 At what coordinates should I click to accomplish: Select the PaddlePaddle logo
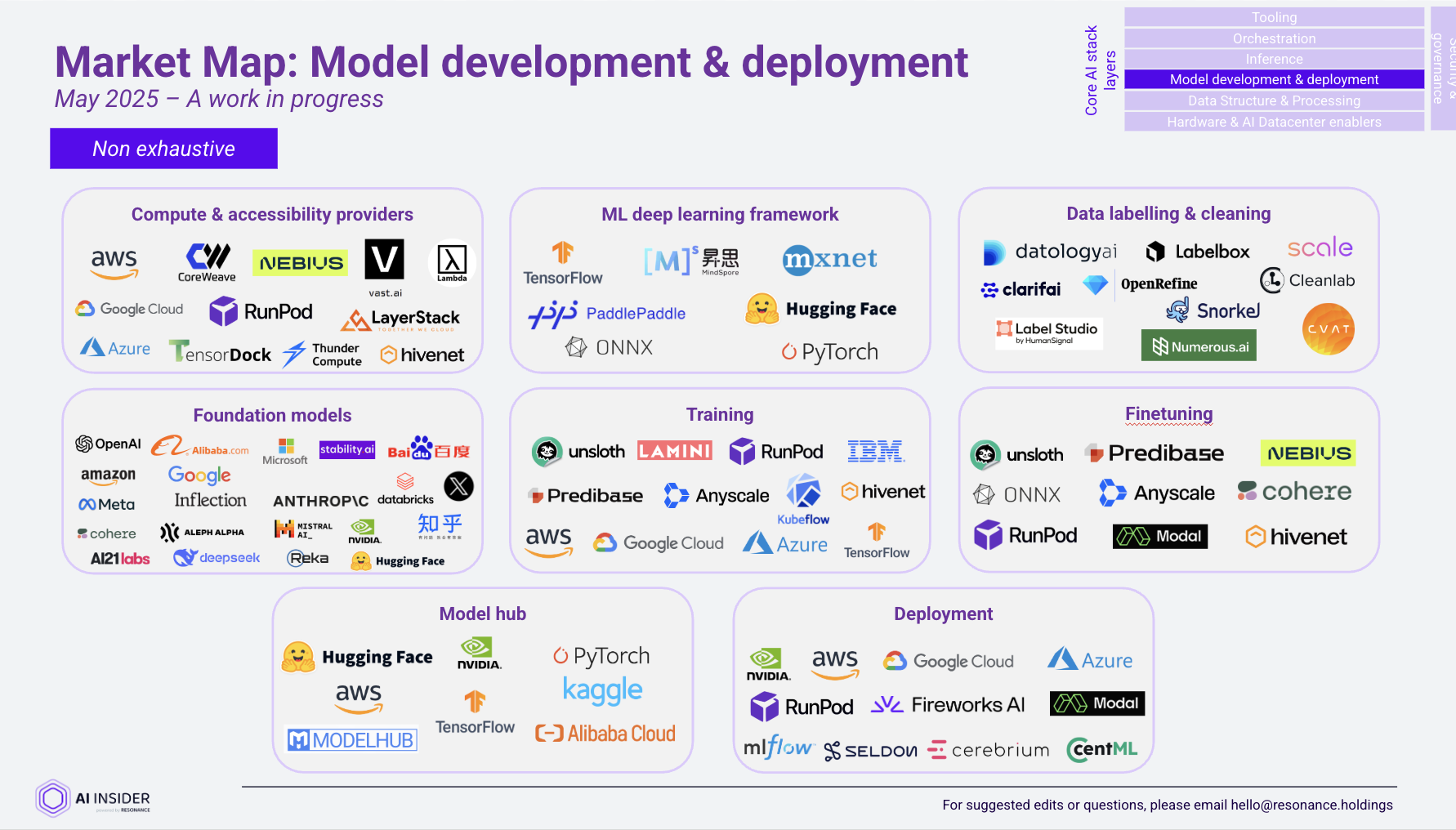coord(607,314)
